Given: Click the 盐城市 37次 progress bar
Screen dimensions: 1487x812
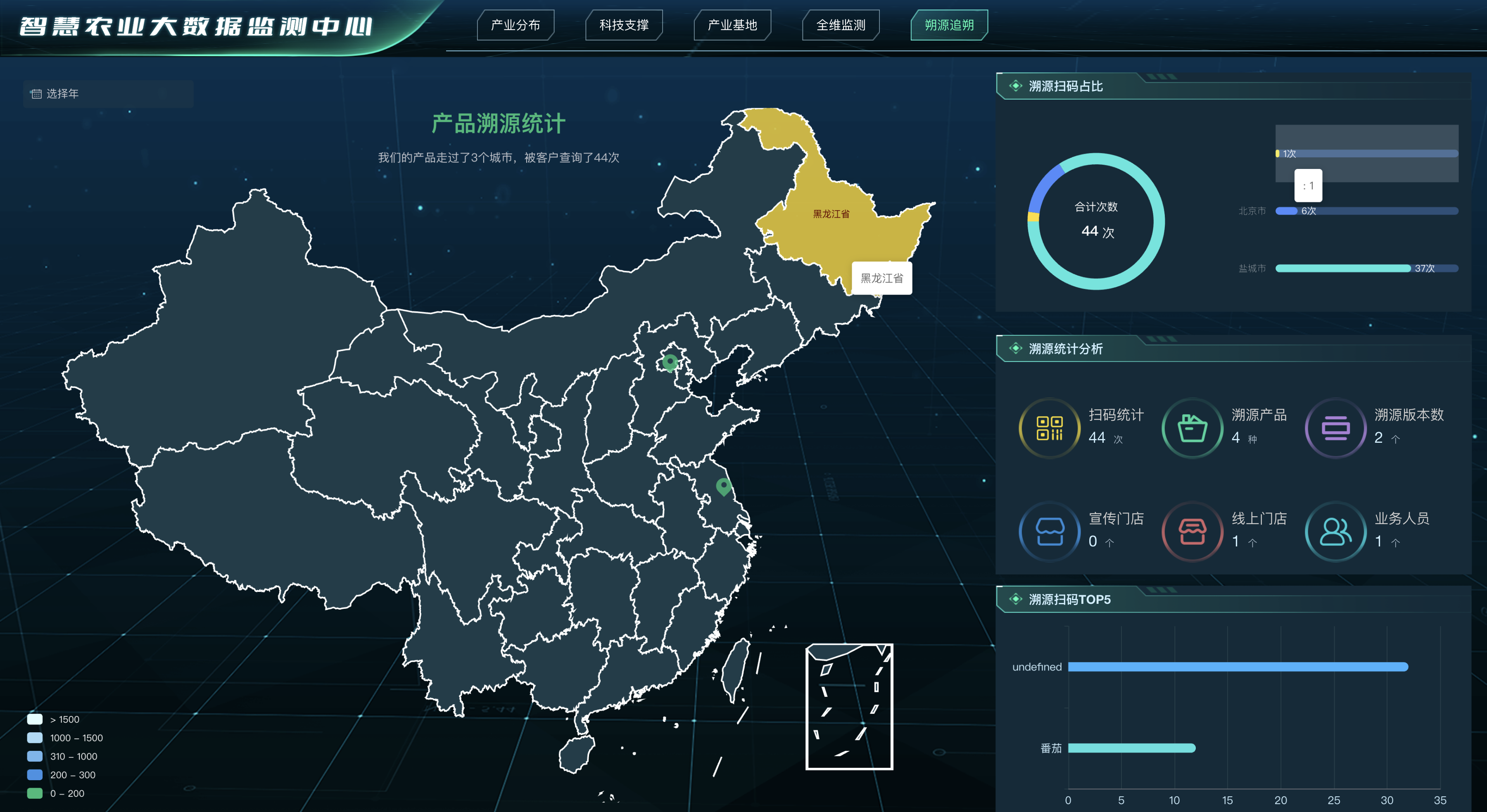Looking at the screenshot, I should coord(1343,268).
